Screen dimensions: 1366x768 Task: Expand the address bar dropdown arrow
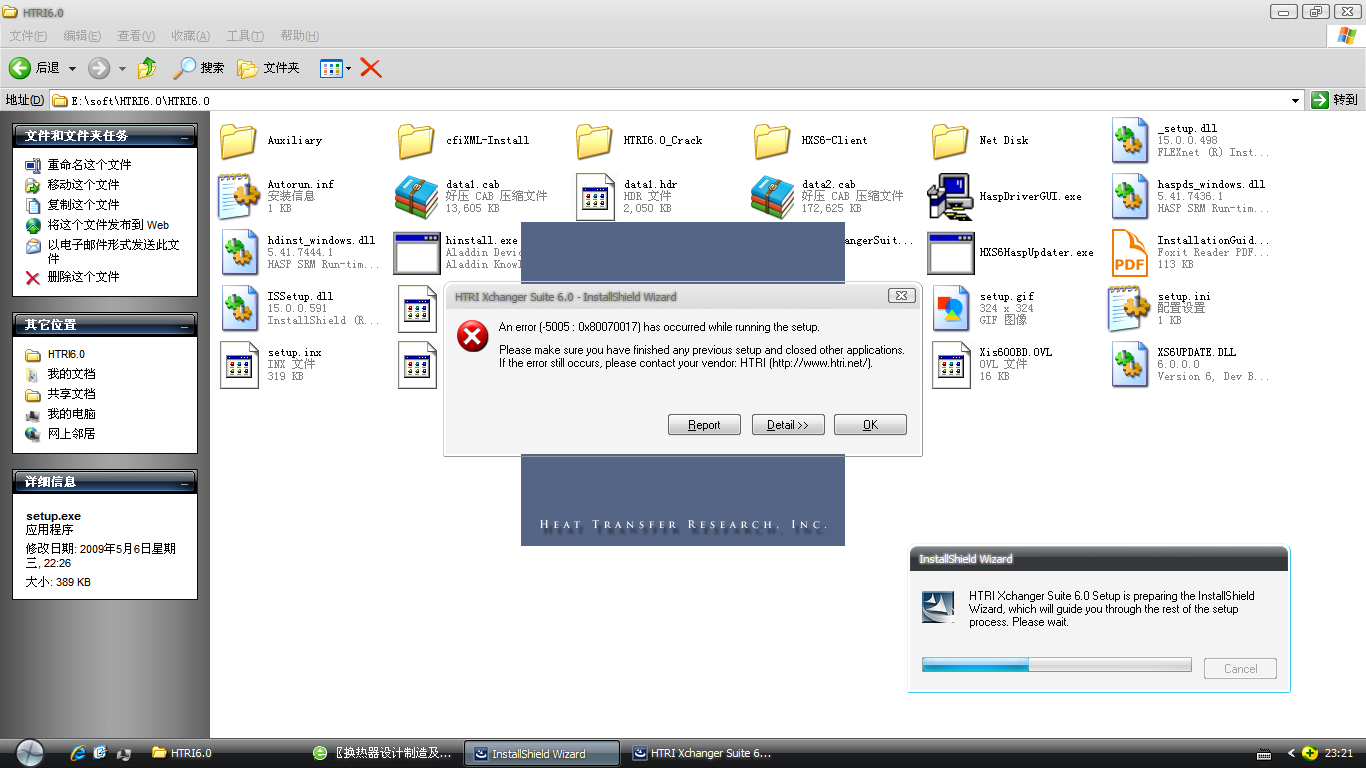pyautogui.click(x=1295, y=100)
